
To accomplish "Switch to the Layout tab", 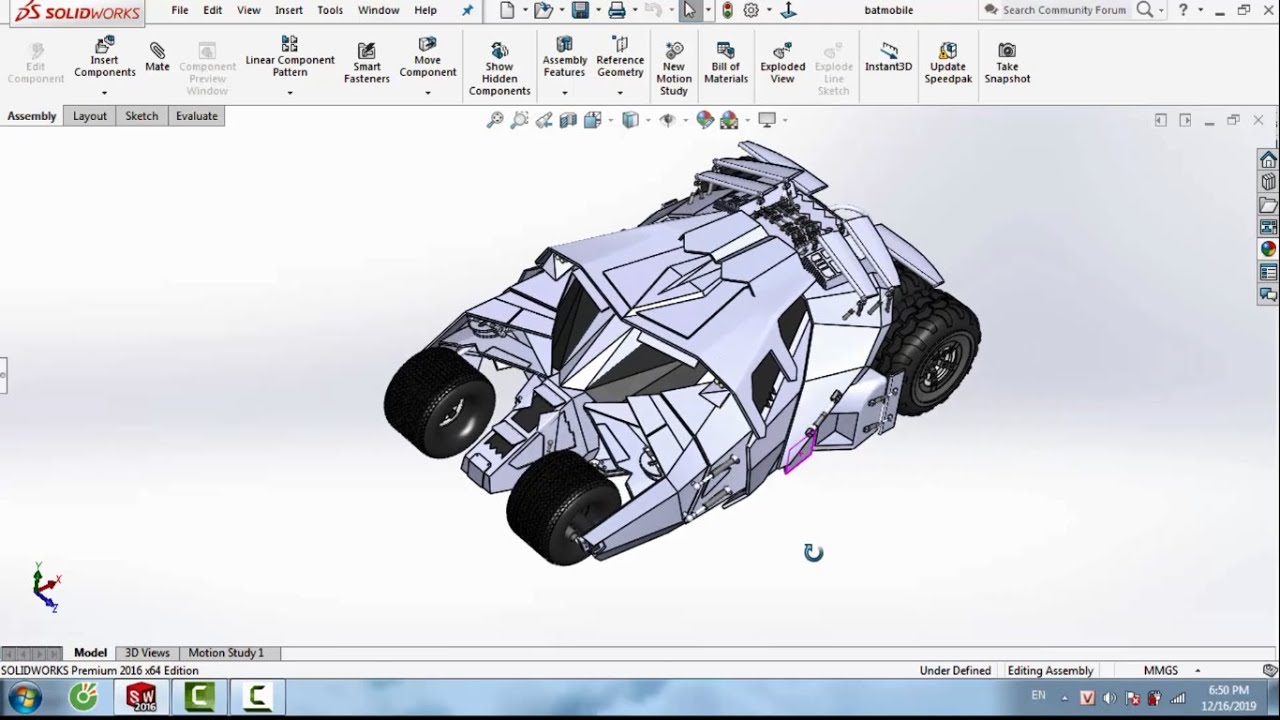I will coord(89,116).
